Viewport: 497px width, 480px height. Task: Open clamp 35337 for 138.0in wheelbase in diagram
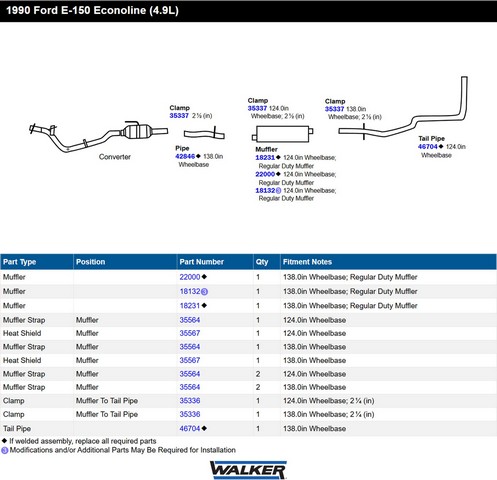[x=334, y=109]
